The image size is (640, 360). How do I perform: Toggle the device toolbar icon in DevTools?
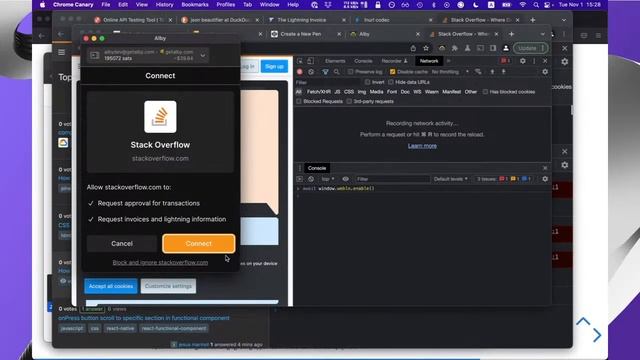[x=311, y=61]
